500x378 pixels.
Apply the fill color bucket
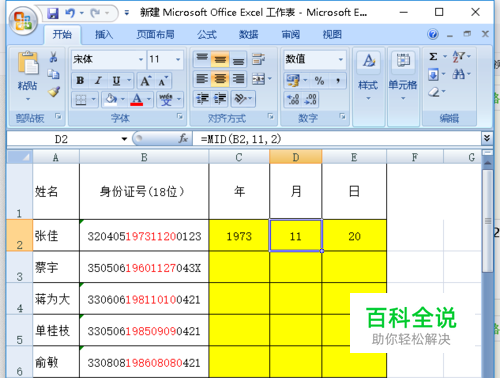tap(111, 99)
